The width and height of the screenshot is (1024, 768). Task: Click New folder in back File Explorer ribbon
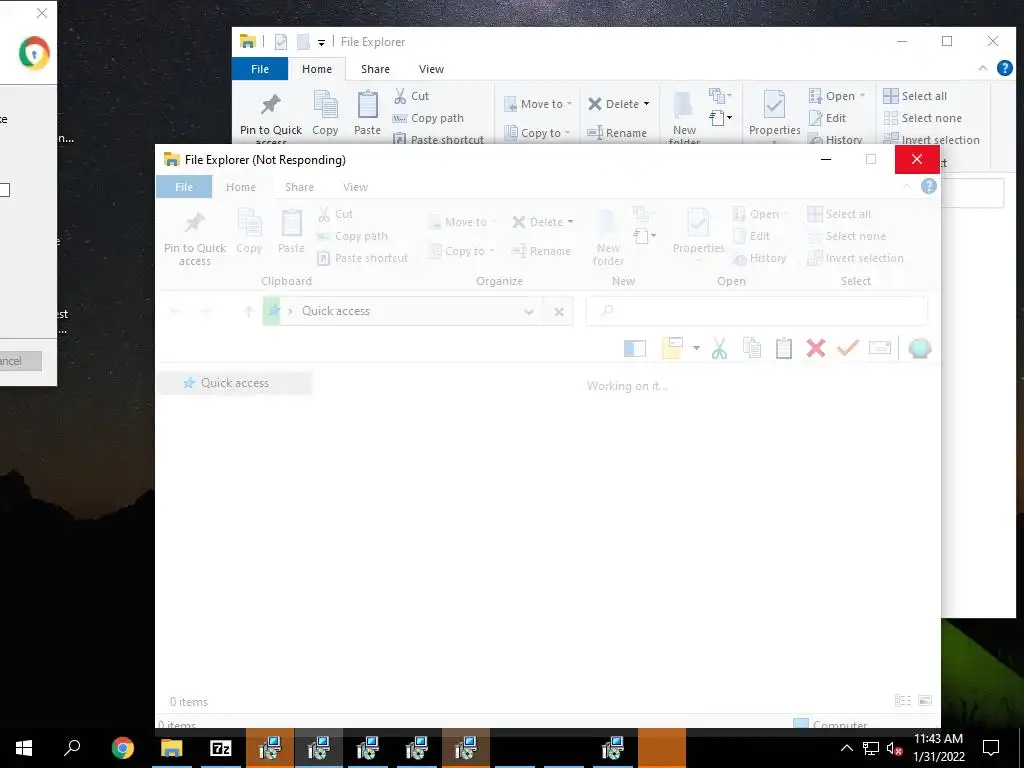click(x=684, y=118)
